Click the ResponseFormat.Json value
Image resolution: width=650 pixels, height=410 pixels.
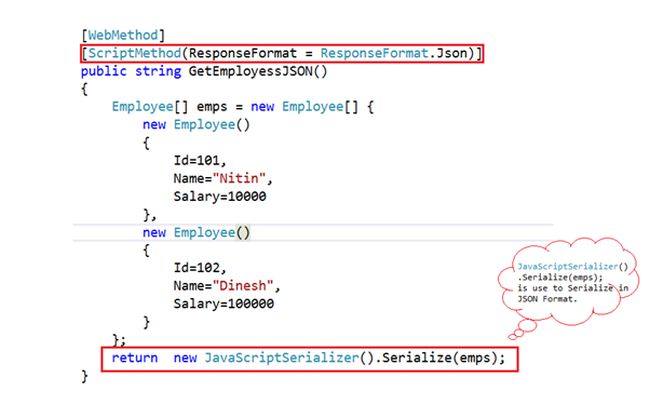coord(394,53)
